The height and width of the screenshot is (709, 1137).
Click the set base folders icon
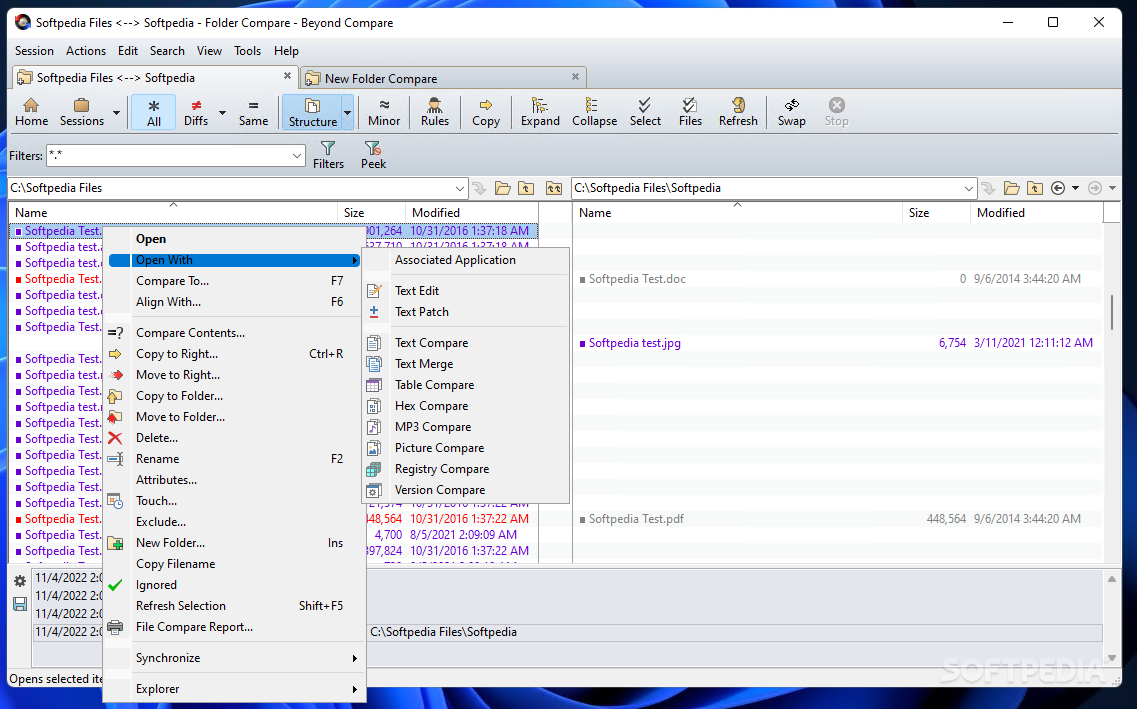click(554, 188)
